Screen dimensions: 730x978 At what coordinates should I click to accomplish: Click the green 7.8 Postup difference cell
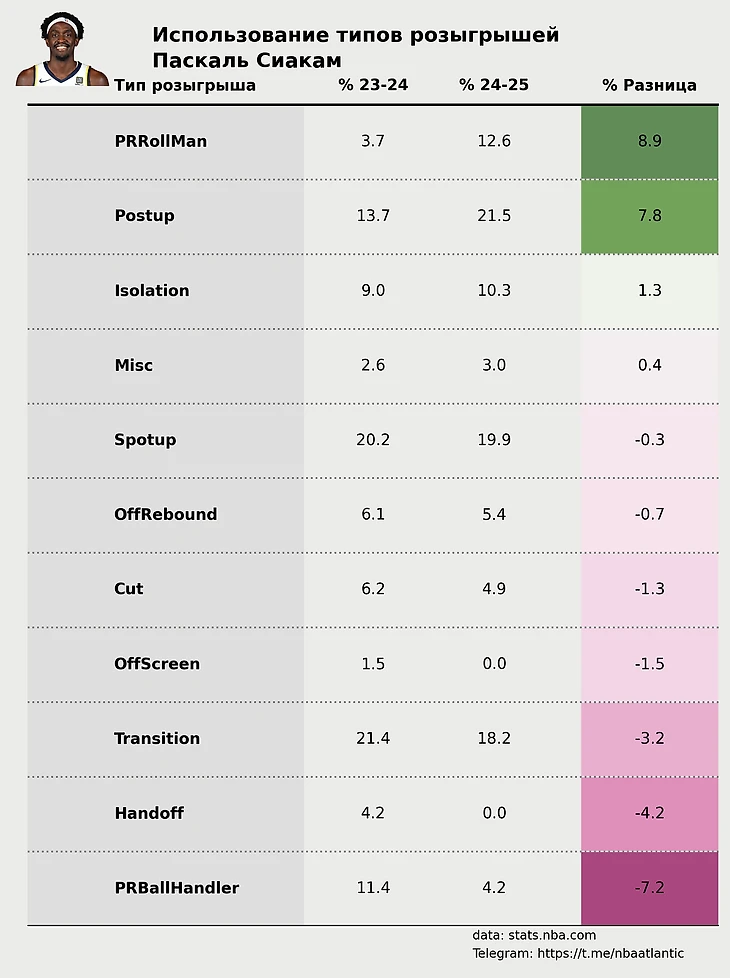(649, 216)
